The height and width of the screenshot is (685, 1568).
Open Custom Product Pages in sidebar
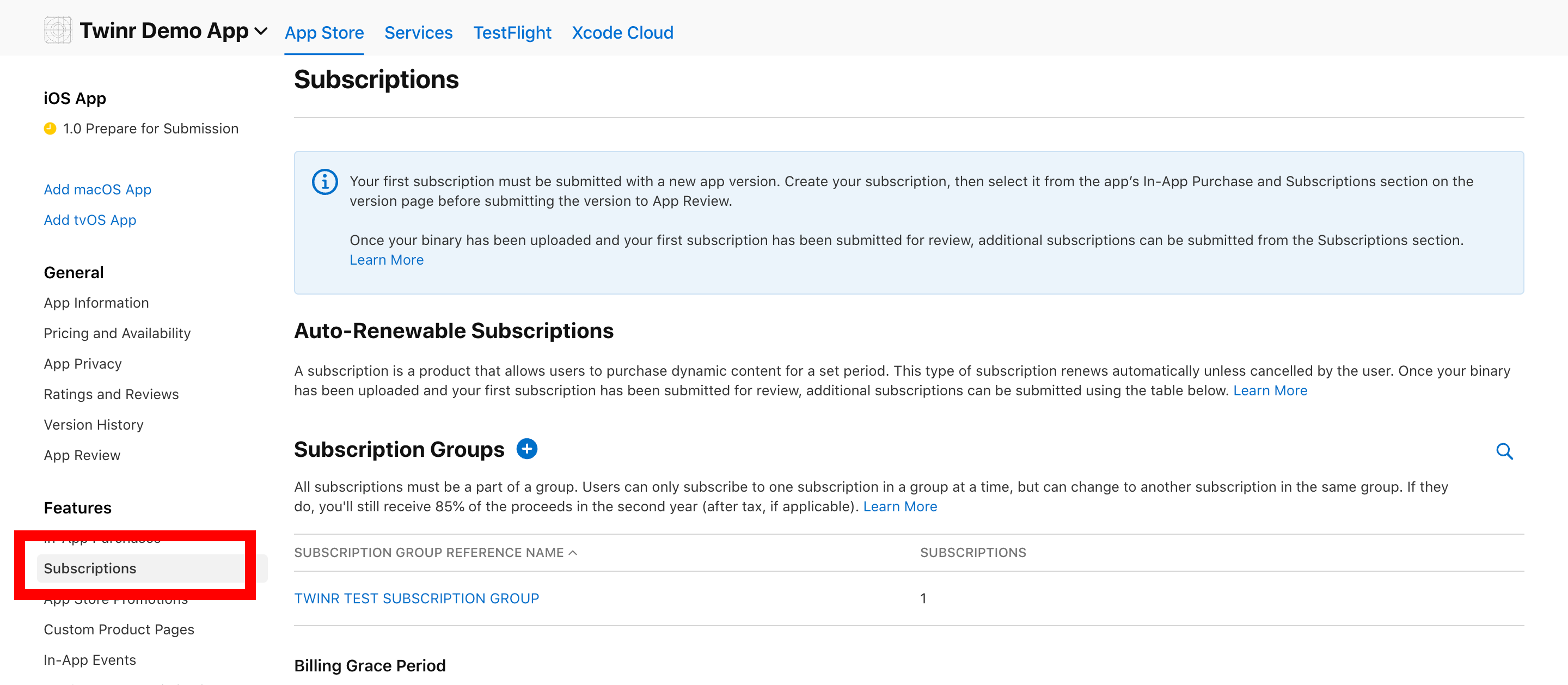(x=119, y=629)
